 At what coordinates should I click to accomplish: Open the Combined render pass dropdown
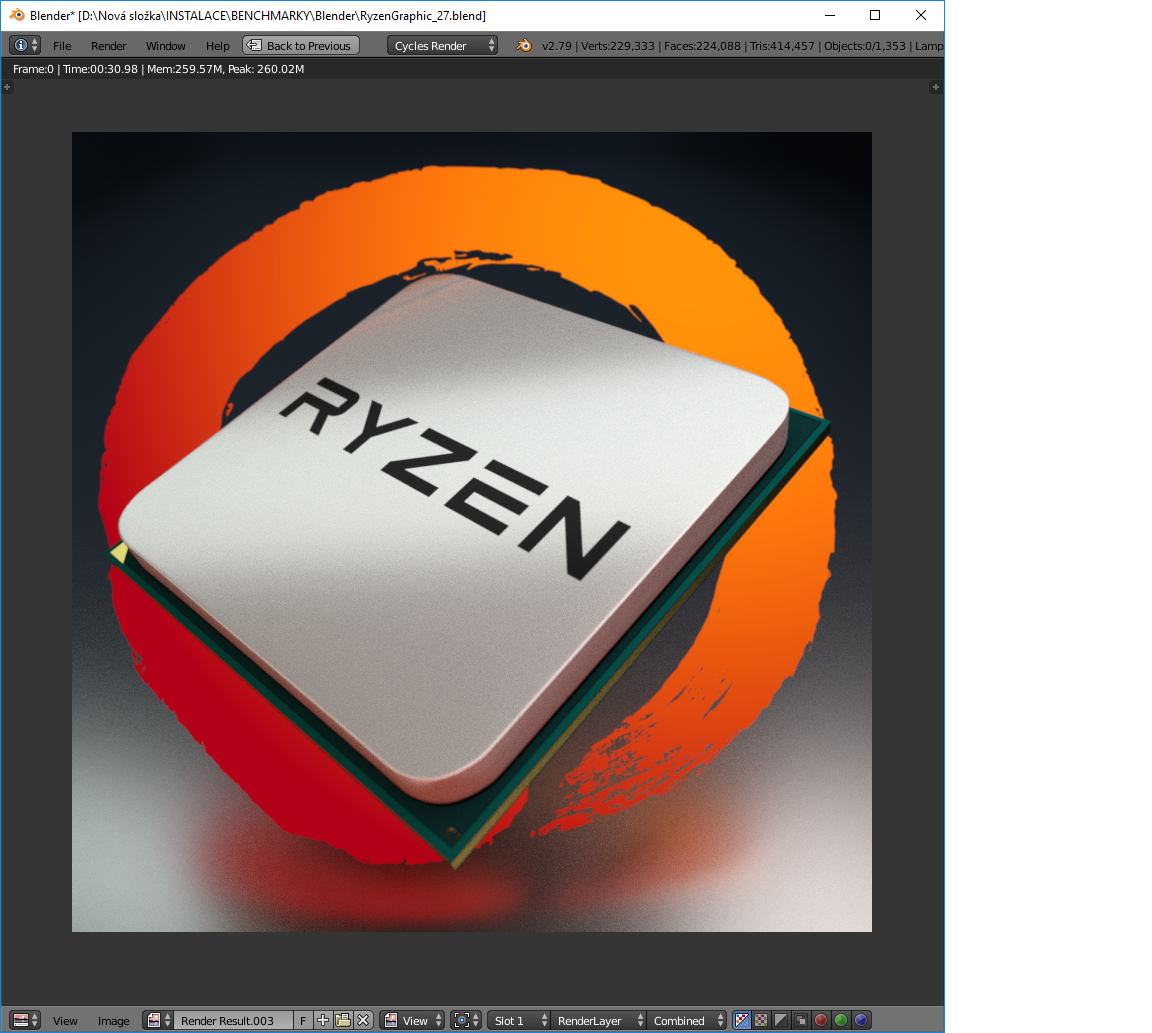click(688, 1020)
